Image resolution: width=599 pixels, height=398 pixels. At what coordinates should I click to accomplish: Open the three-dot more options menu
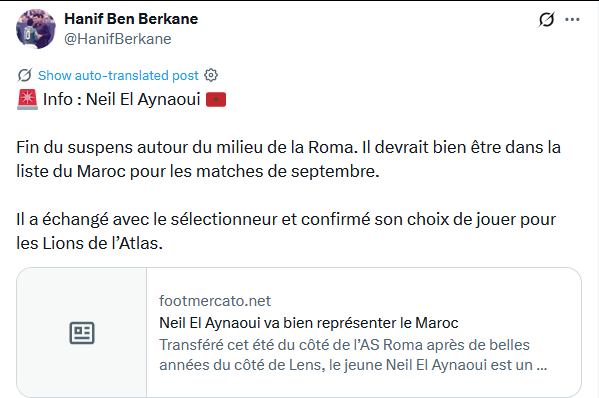tap(572, 19)
